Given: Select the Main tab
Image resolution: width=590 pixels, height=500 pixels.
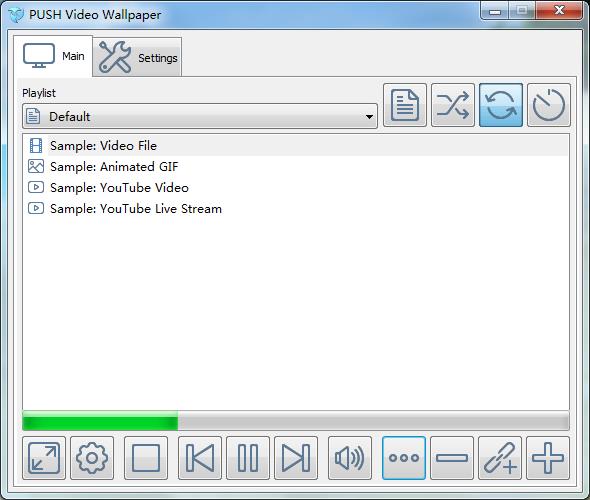Looking at the screenshot, I should 53,56.
